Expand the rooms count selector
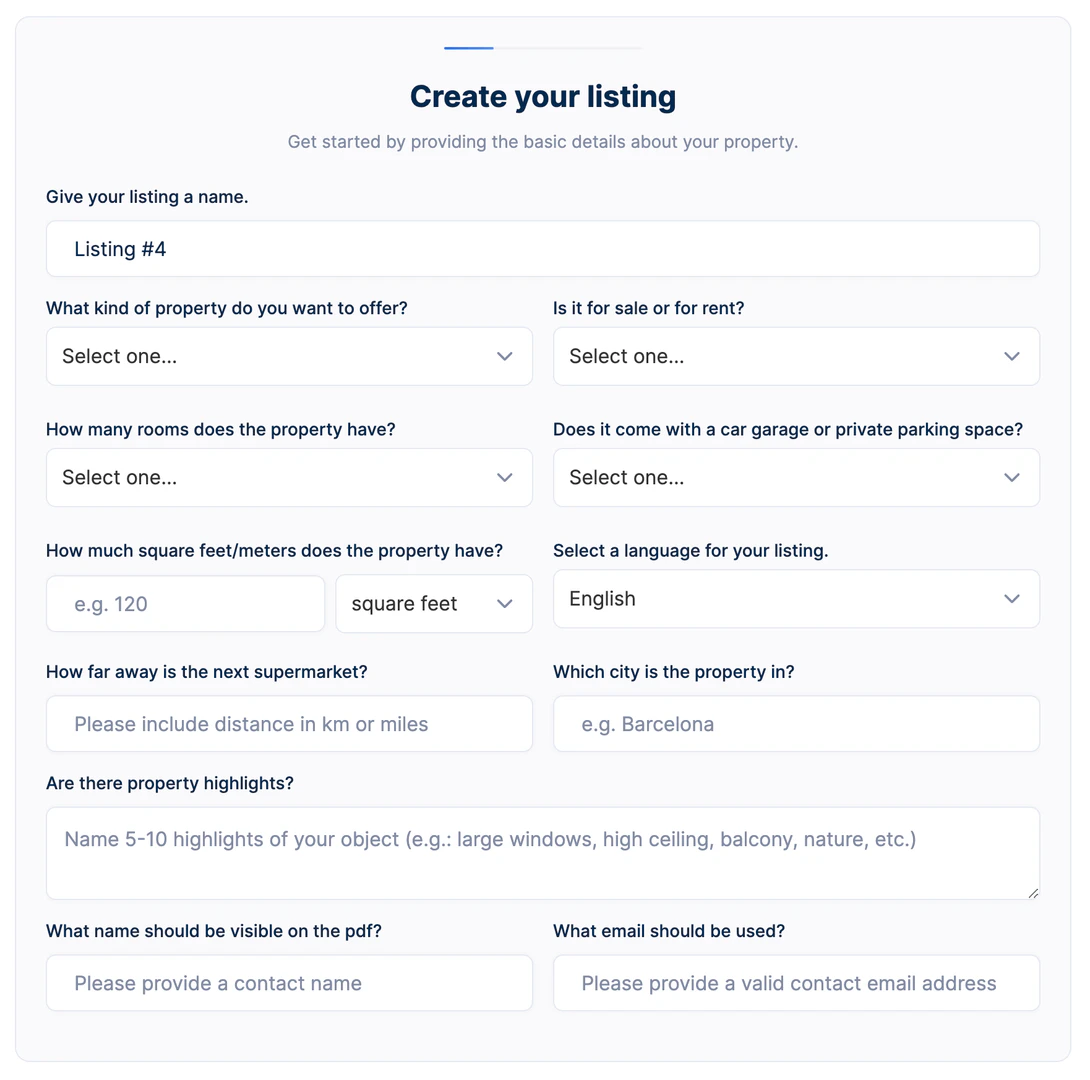 coord(289,478)
